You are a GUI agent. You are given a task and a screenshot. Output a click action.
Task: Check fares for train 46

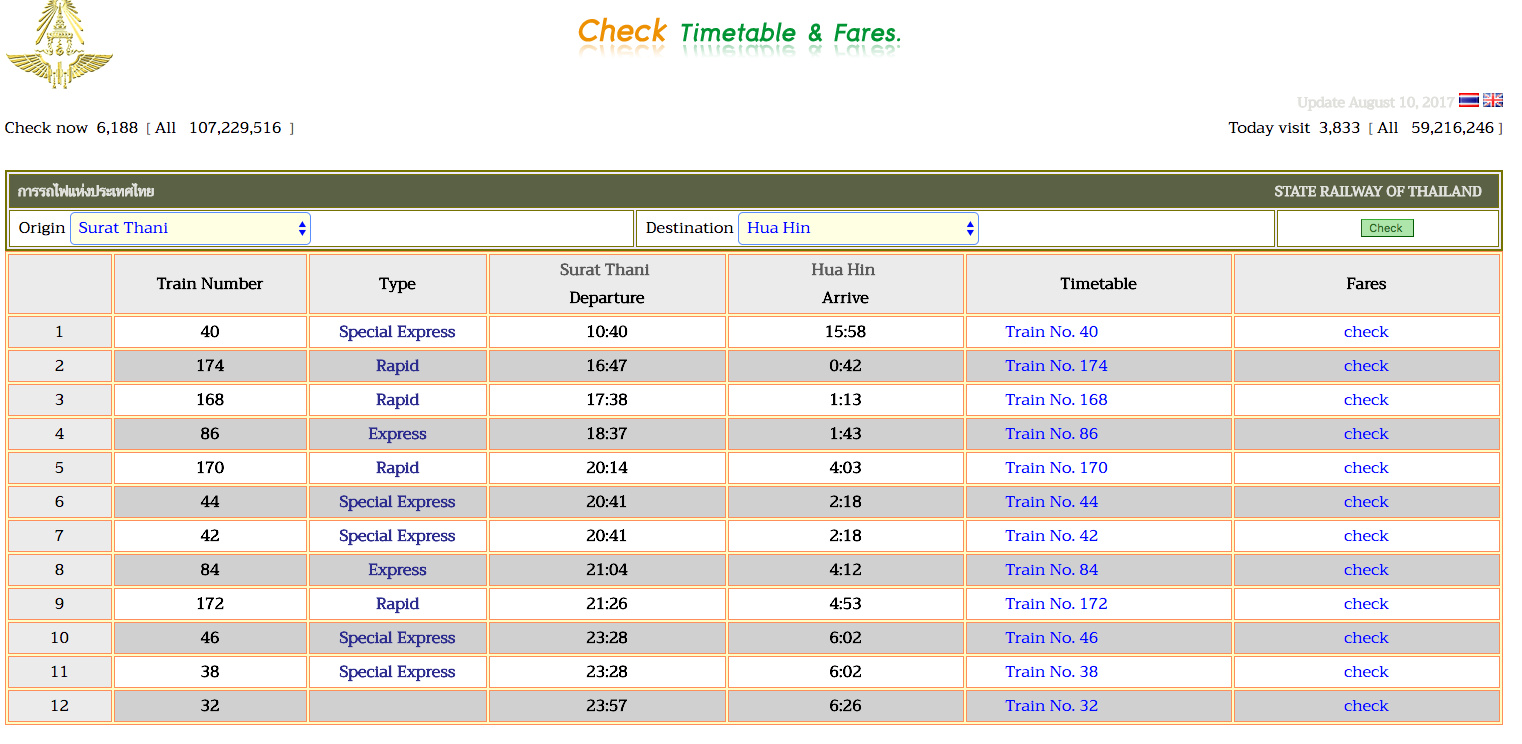pos(1366,638)
